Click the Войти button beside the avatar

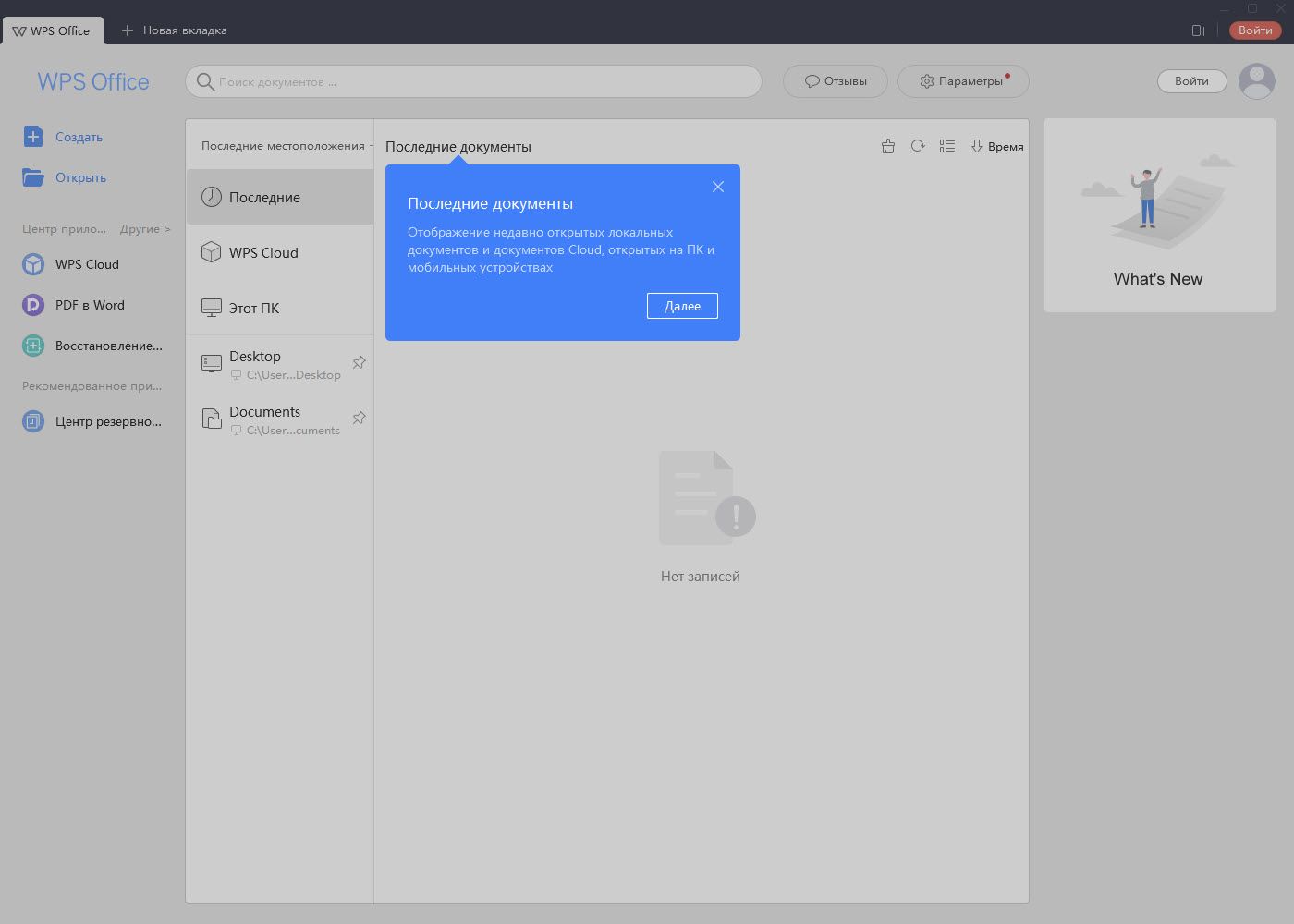tap(1191, 81)
